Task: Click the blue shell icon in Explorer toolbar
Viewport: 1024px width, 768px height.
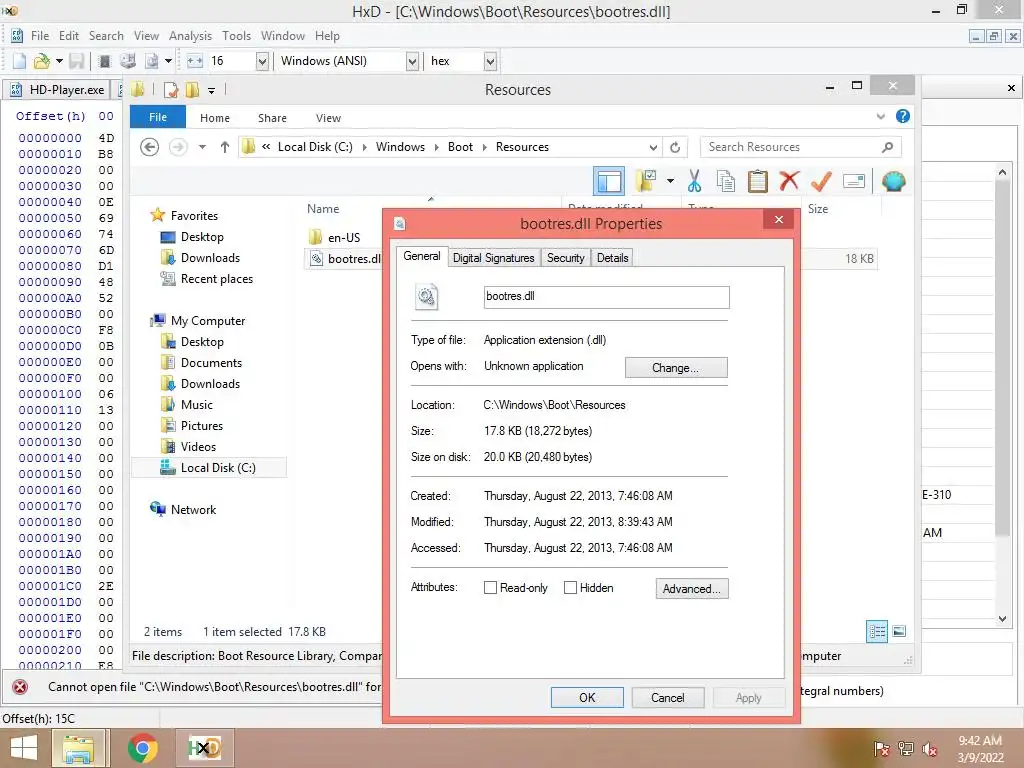Action: tap(893, 181)
